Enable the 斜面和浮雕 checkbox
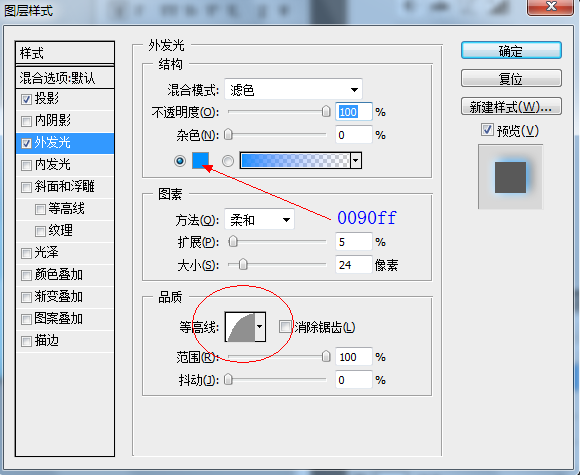Viewport: 580px width, 475px height. point(26,187)
